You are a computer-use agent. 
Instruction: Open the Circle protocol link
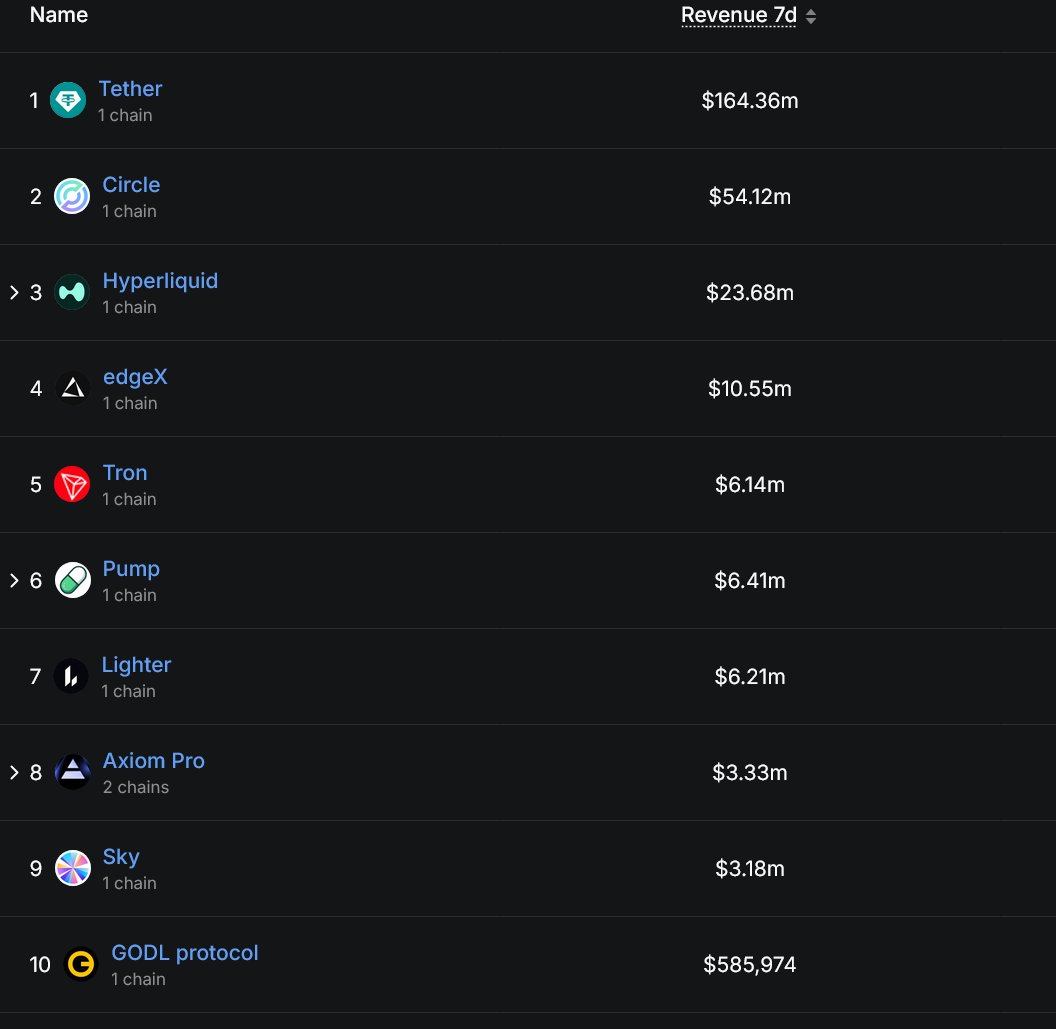(x=131, y=185)
